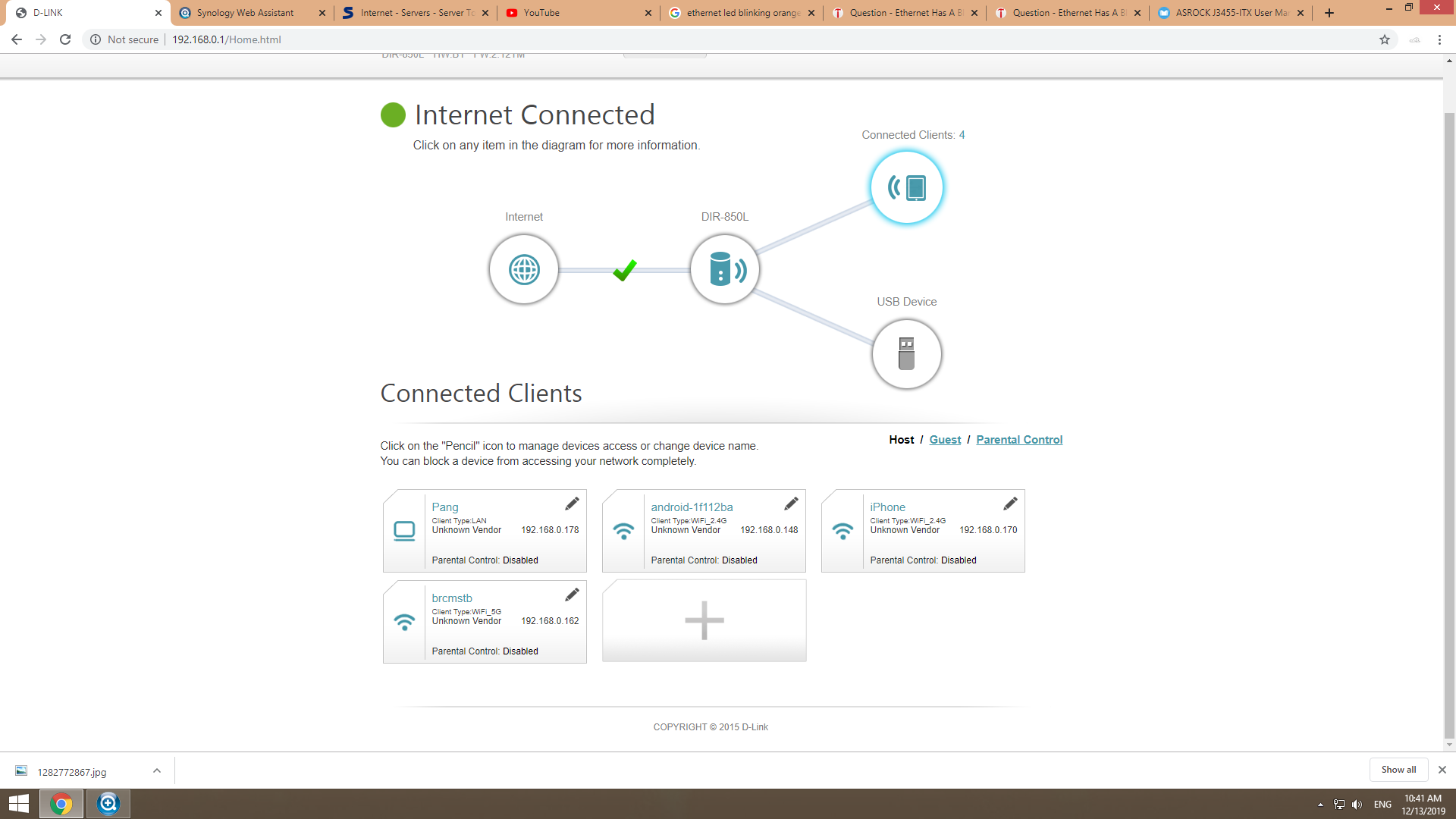Click the network tray icon

1339,805
